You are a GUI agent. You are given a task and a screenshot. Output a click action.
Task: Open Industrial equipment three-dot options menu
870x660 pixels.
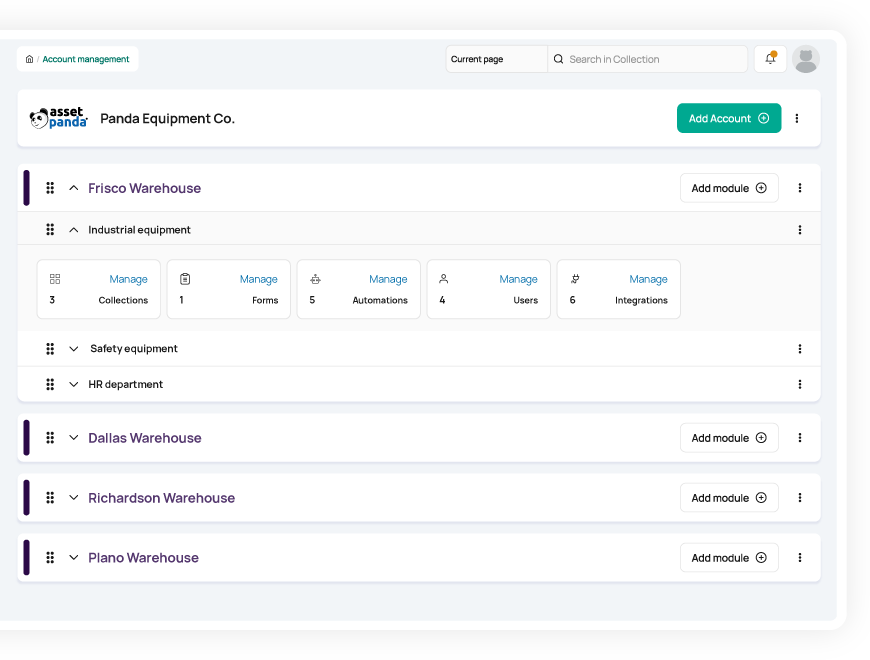coord(800,230)
